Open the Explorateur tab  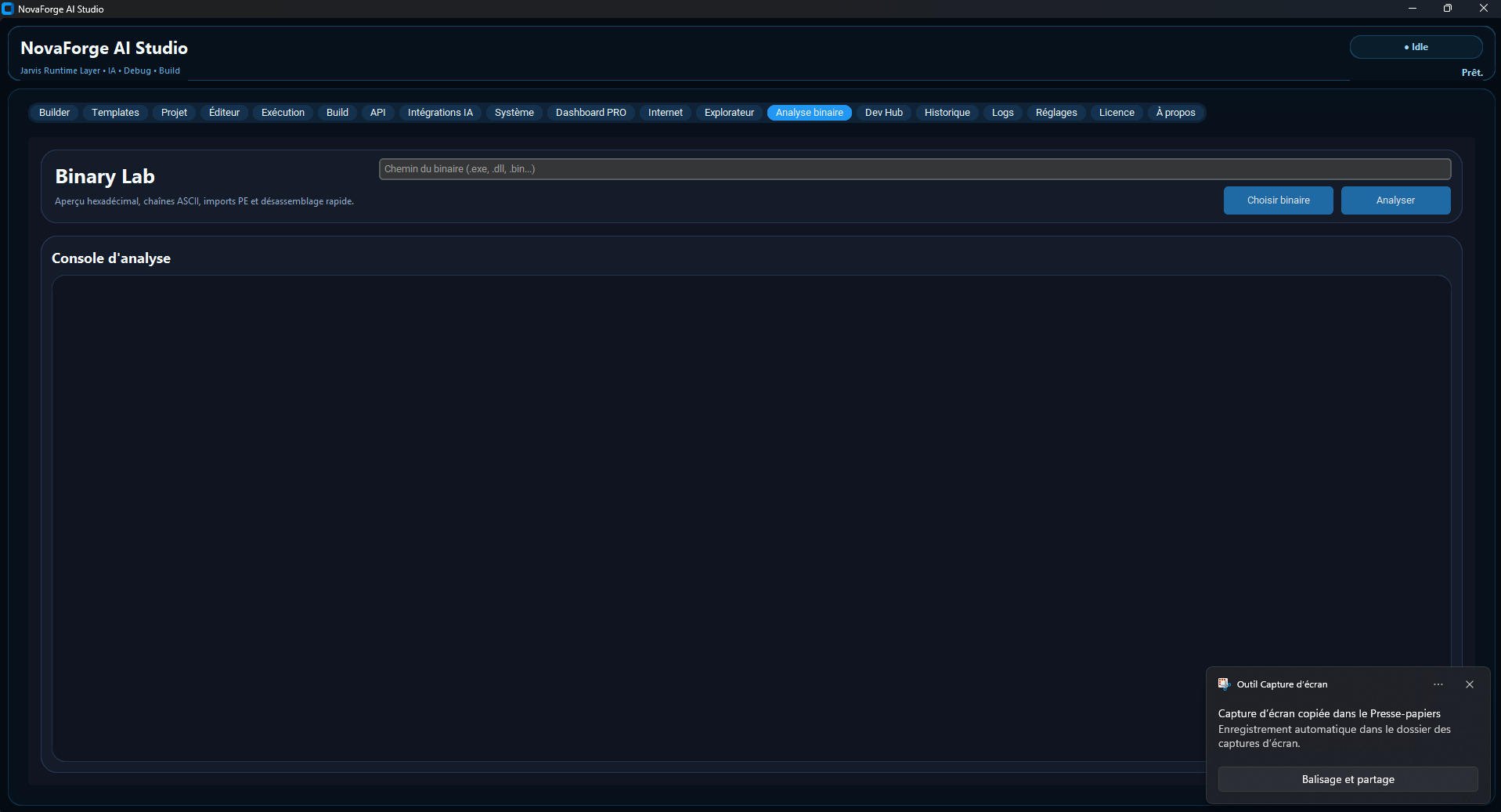click(x=729, y=113)
